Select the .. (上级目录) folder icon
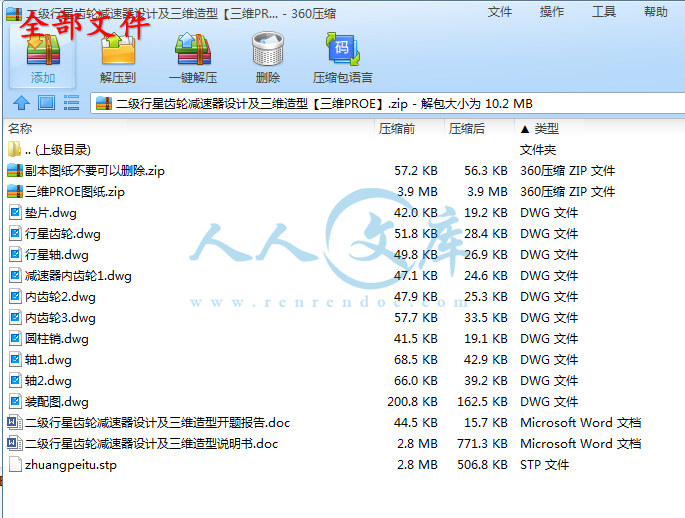 (14, 149)
